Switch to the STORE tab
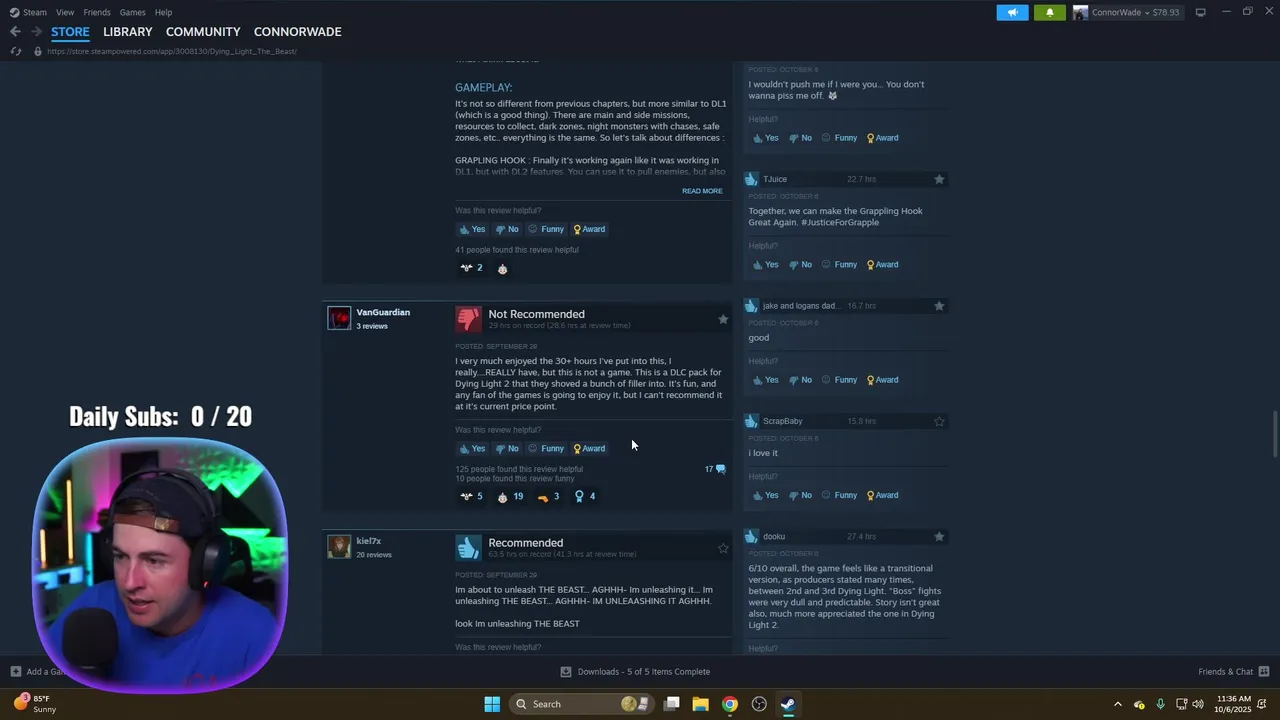Screen dimensions: 1280x720 click(x=70, y=32)
